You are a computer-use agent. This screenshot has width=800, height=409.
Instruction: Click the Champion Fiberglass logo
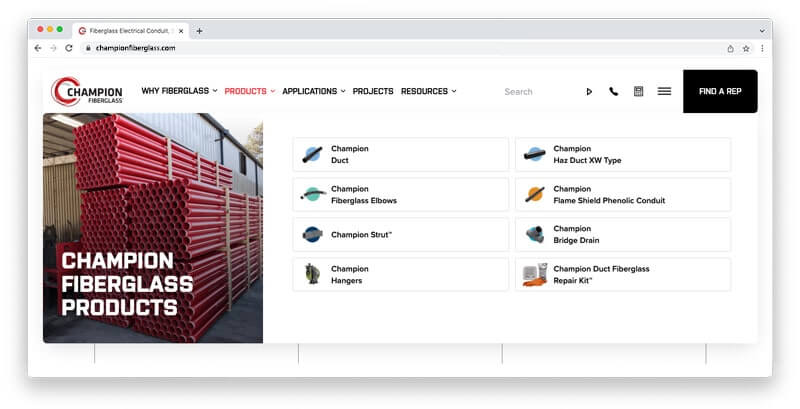(x=87, y=91)
